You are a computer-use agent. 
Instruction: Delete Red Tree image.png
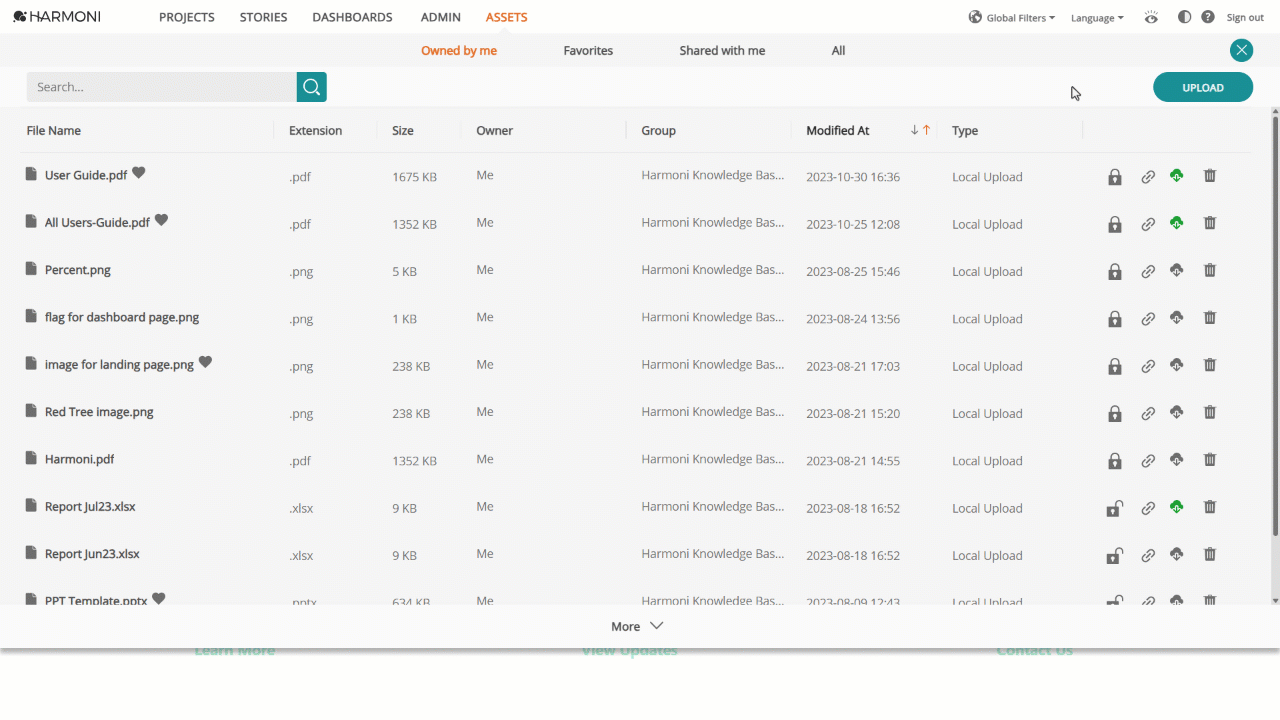(1210, 412)
